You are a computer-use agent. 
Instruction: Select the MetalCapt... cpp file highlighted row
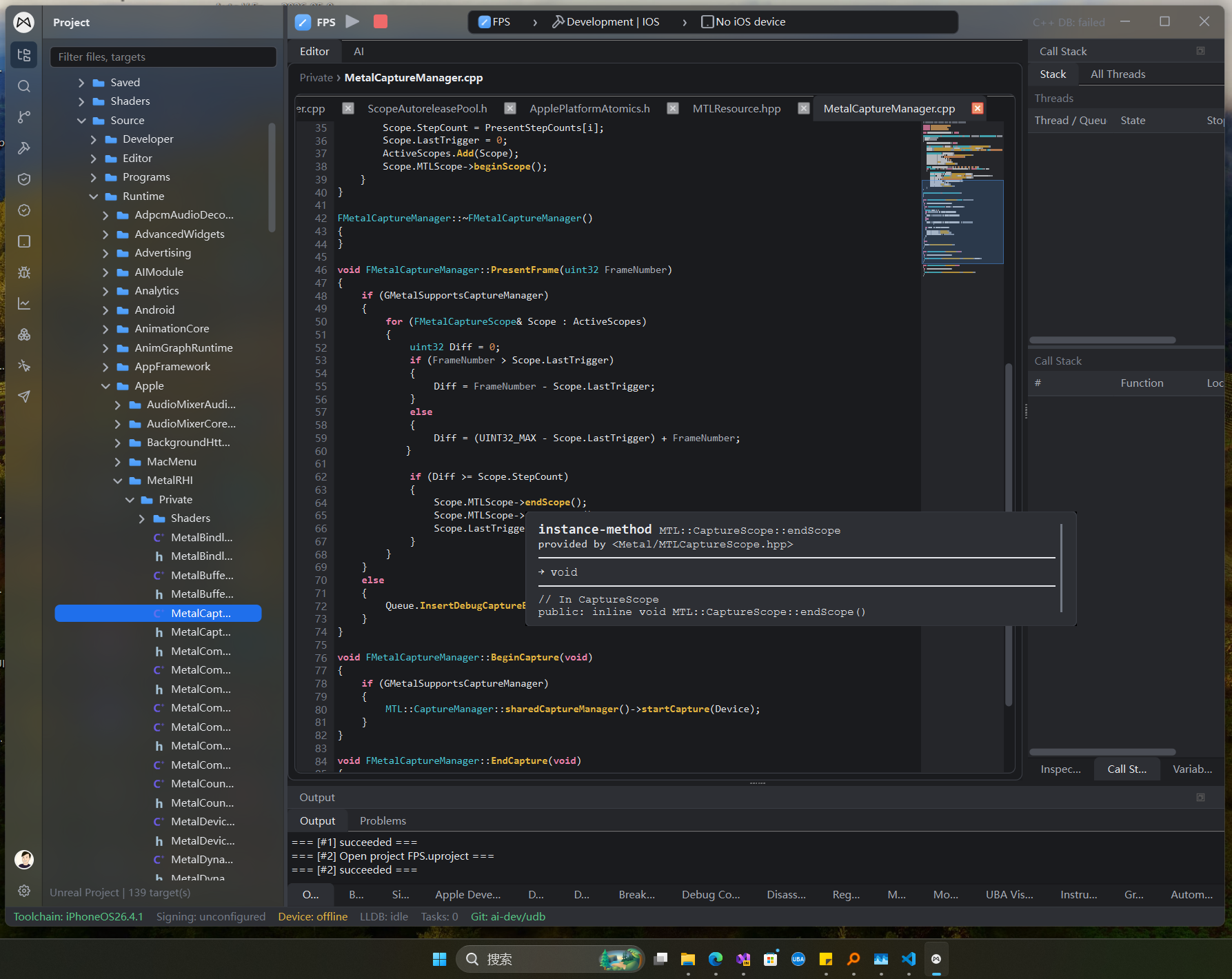(158, 614)
